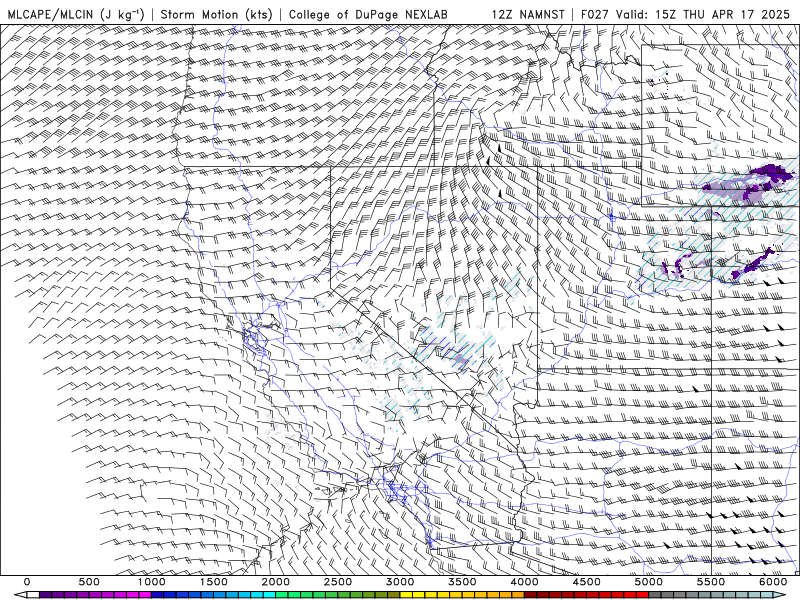Click the F027 forecast hour text

[x=595, y=14]
